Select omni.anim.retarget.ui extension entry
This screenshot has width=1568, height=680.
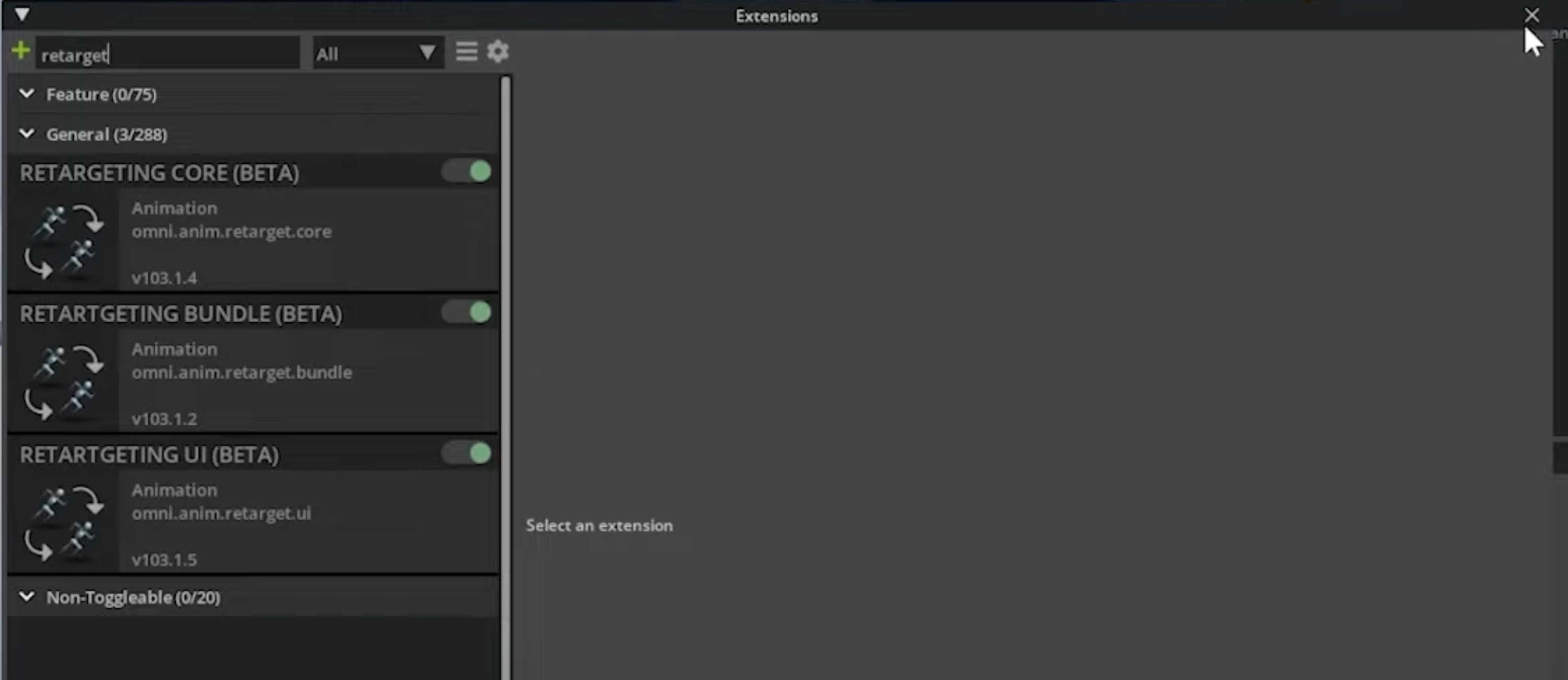[221, 514]
